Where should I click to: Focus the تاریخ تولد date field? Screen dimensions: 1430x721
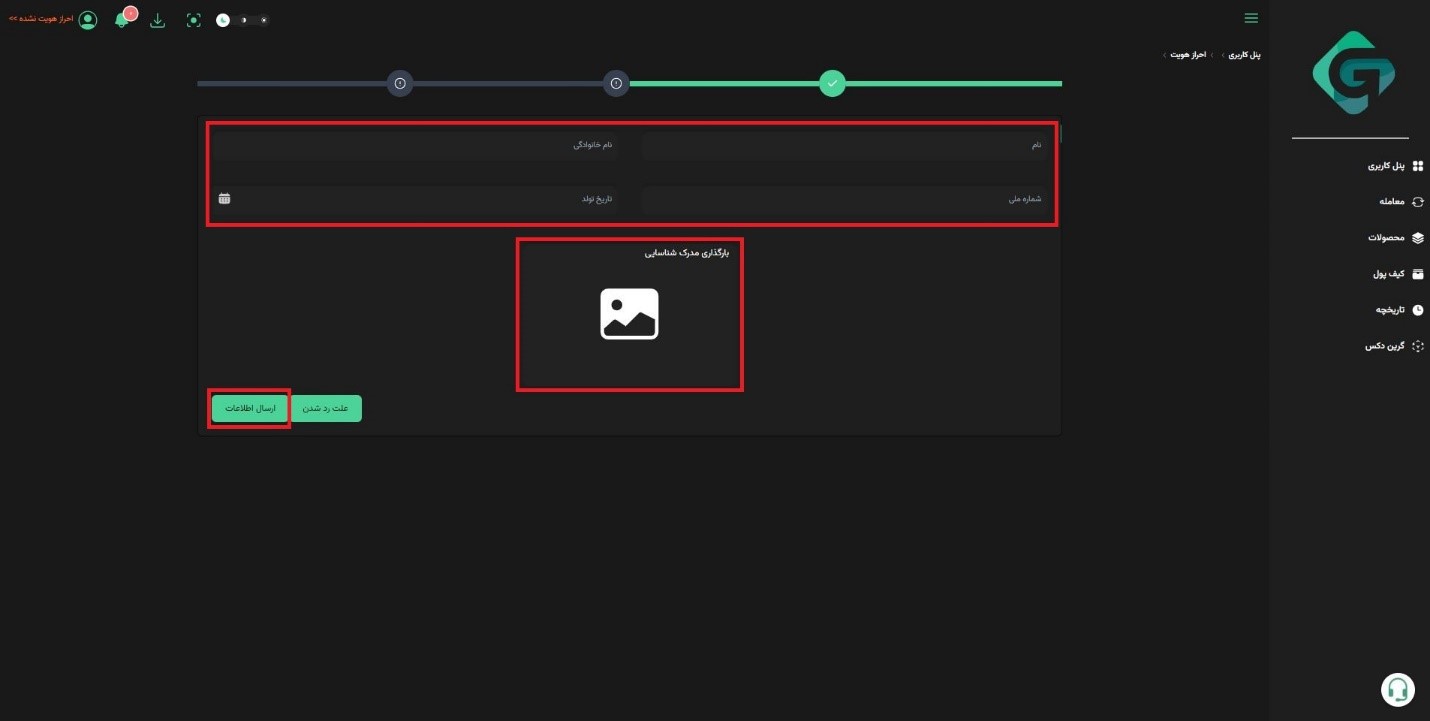click(415, 199)
